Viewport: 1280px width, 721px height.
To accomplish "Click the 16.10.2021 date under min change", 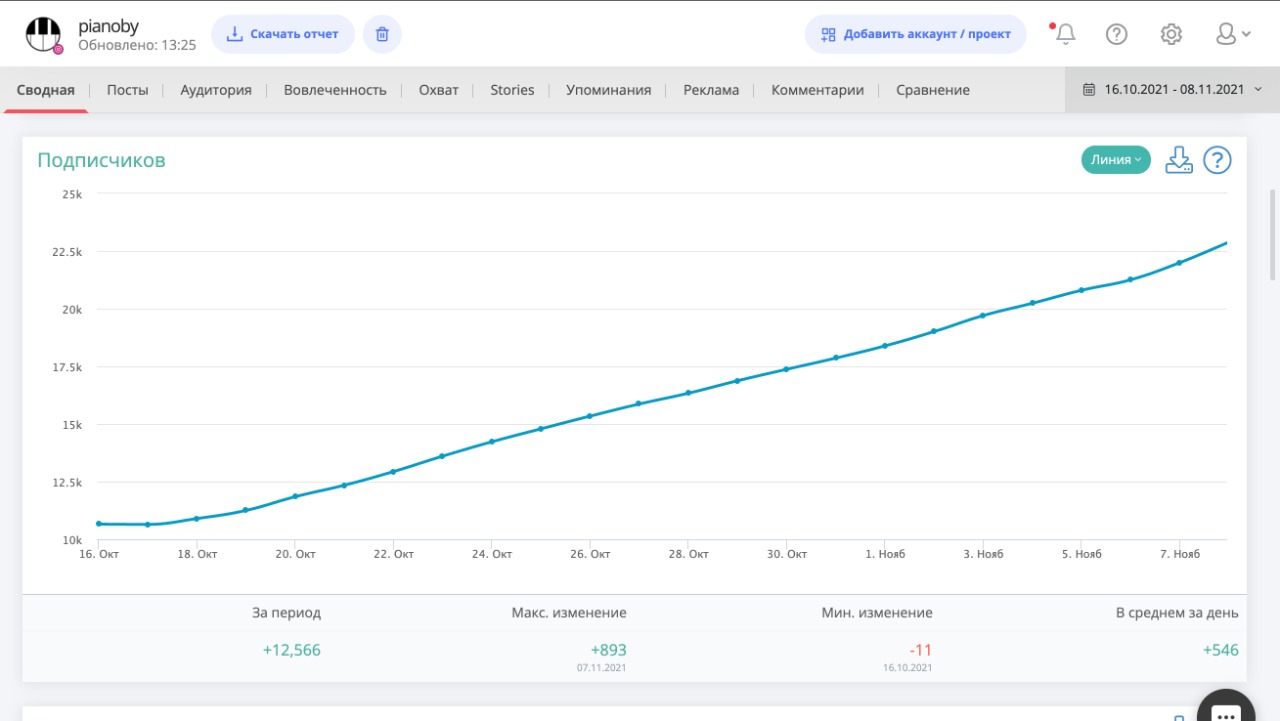I will [x=908, y=667].
